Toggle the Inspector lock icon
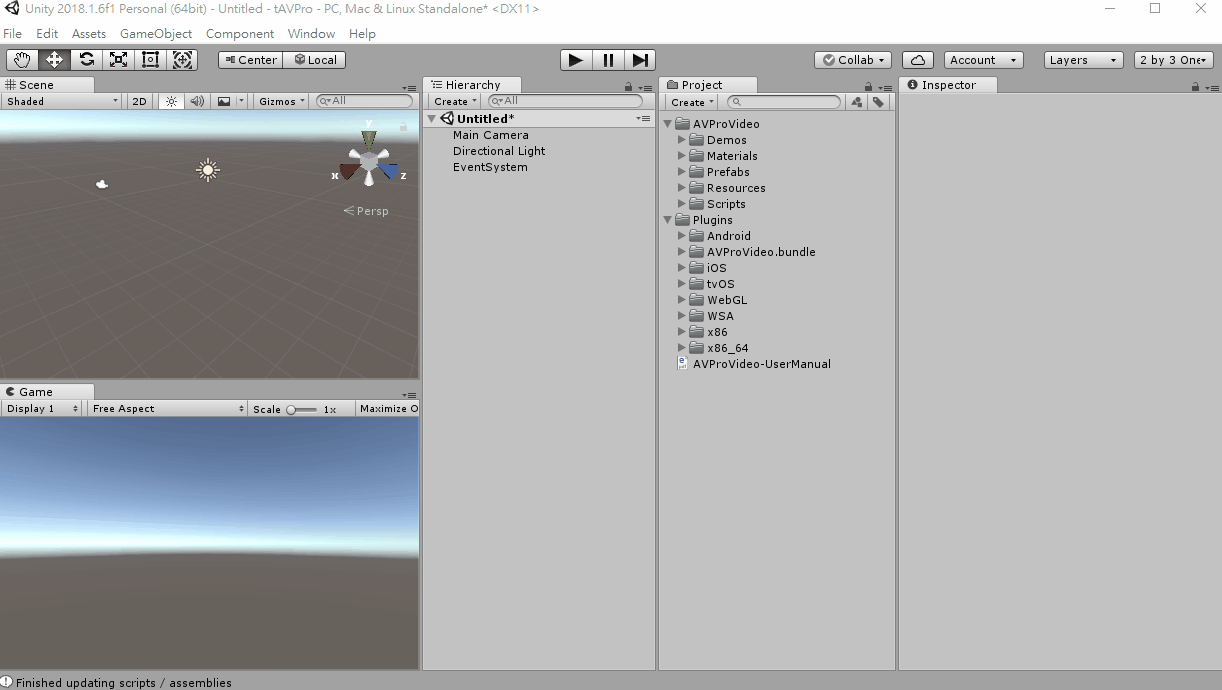This screenshot has width=1222, height=690. click(1195, 87)
